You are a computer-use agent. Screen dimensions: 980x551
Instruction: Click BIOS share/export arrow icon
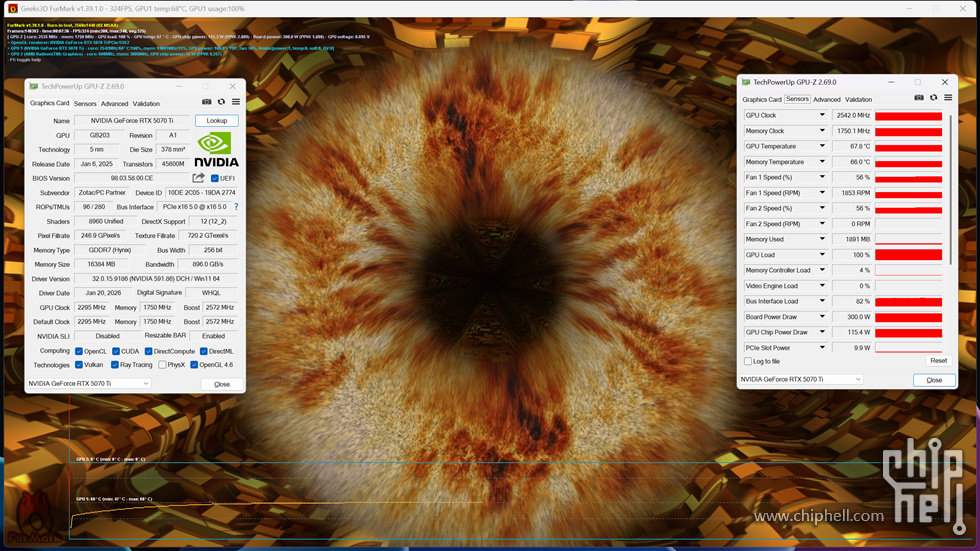(x=198, y=178)
